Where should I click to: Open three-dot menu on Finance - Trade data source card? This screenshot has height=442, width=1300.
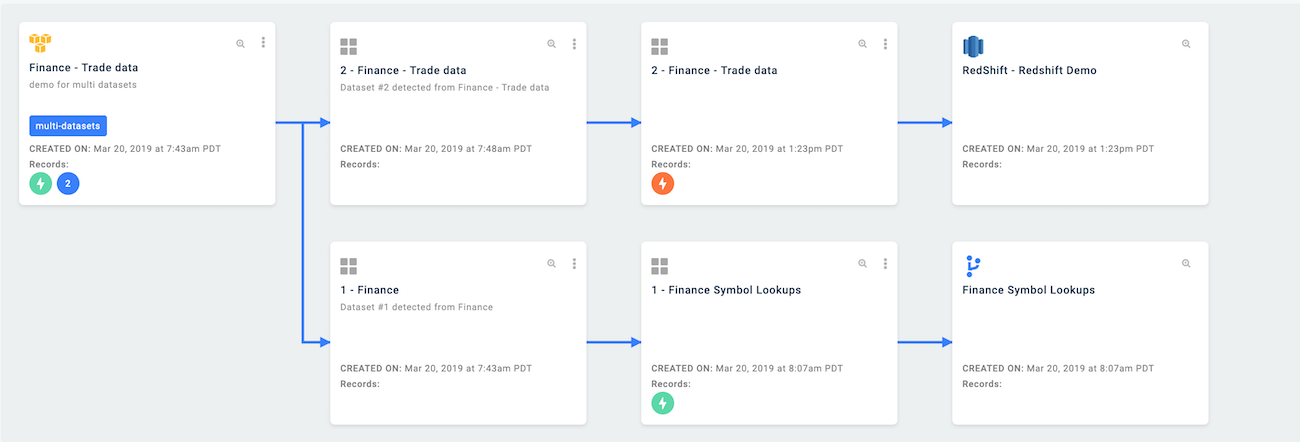263,43
